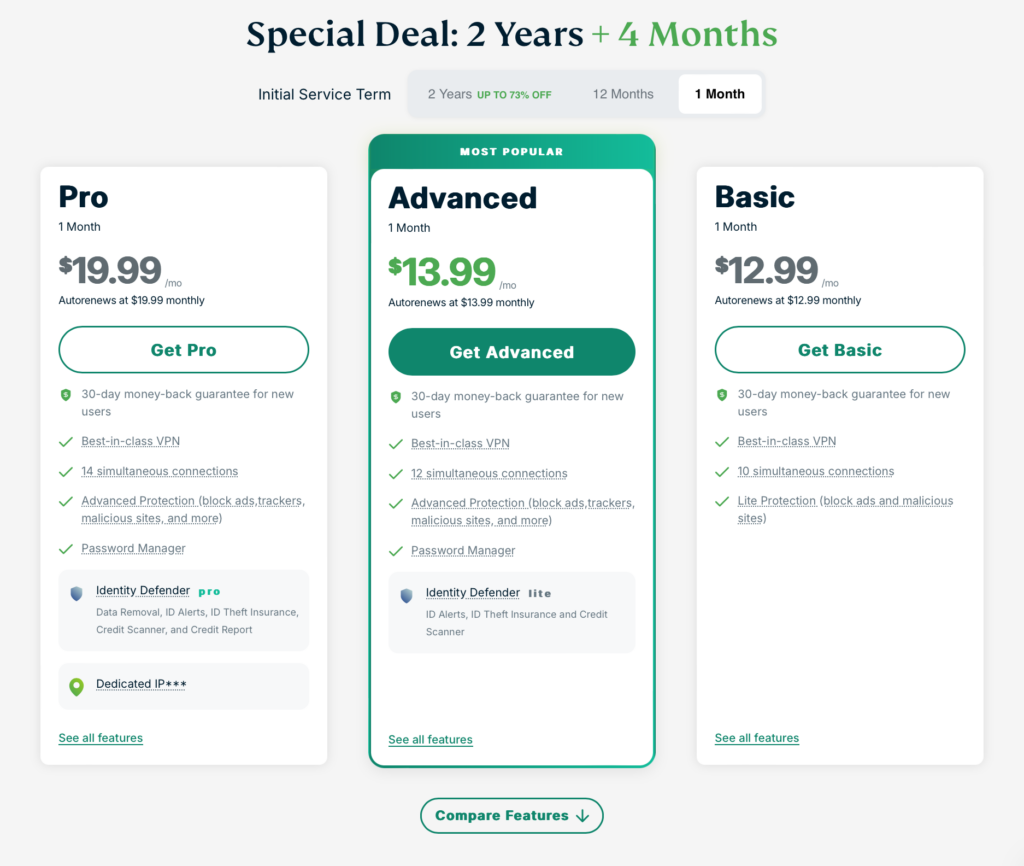The image size is (1024, 866).
Task: Open See all features in Basic plan
Action: (x=756, y=738)
